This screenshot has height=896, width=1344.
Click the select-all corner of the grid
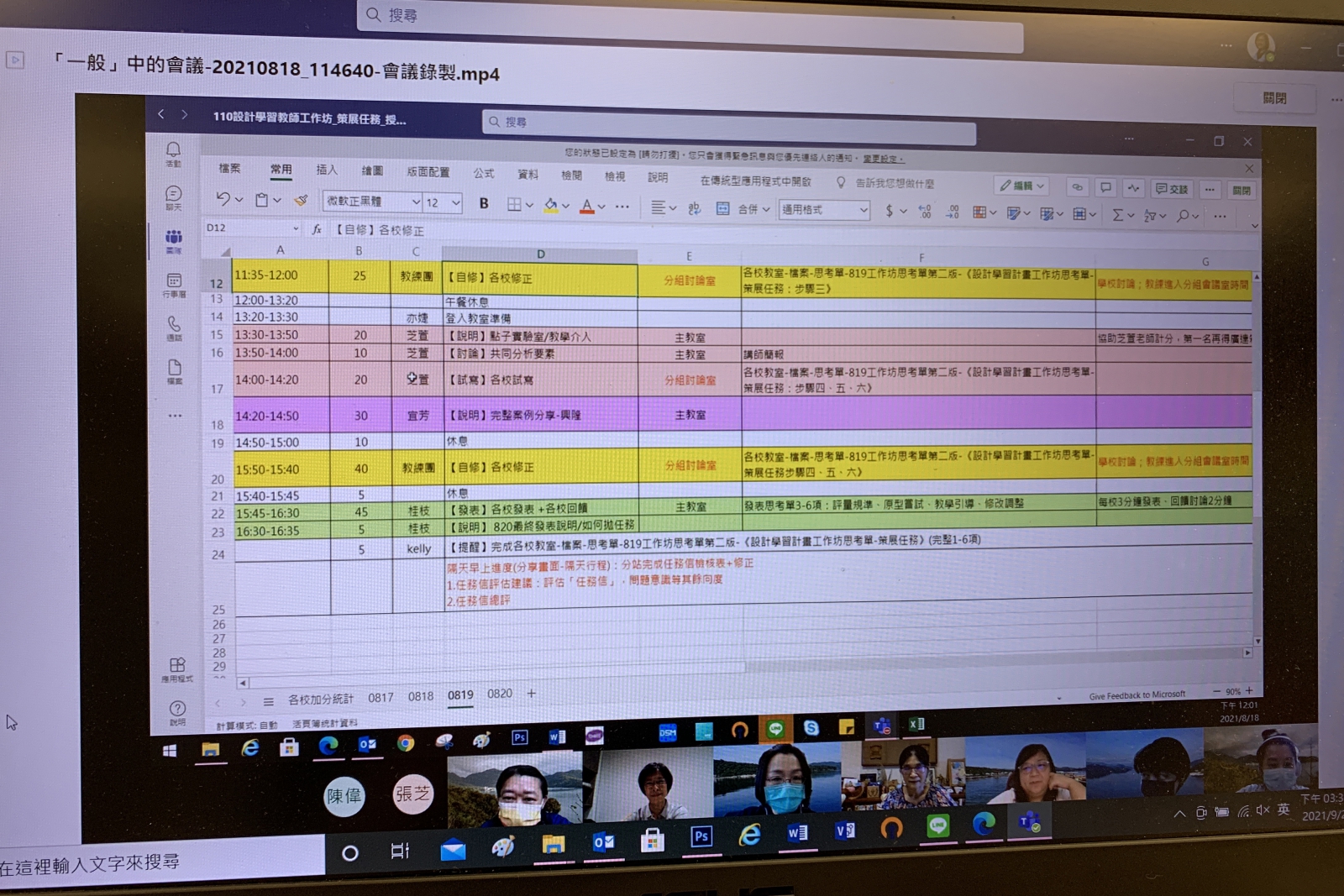click(224, 251)
